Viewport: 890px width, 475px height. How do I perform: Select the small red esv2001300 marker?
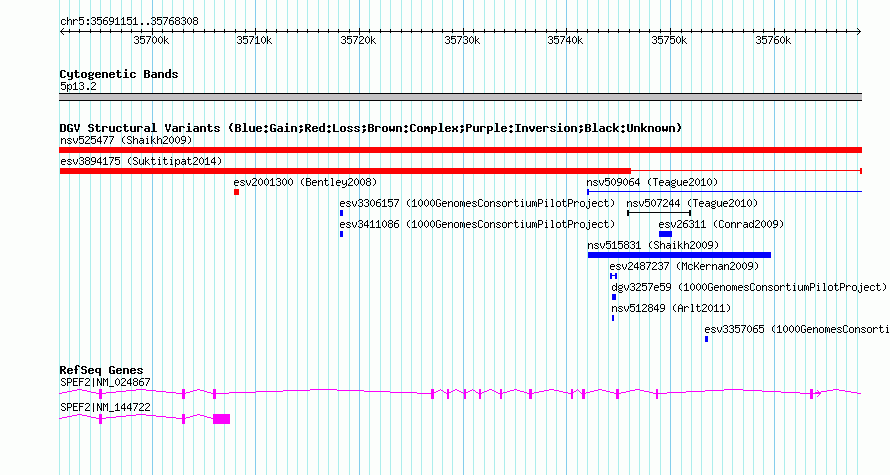pos(236,192)
